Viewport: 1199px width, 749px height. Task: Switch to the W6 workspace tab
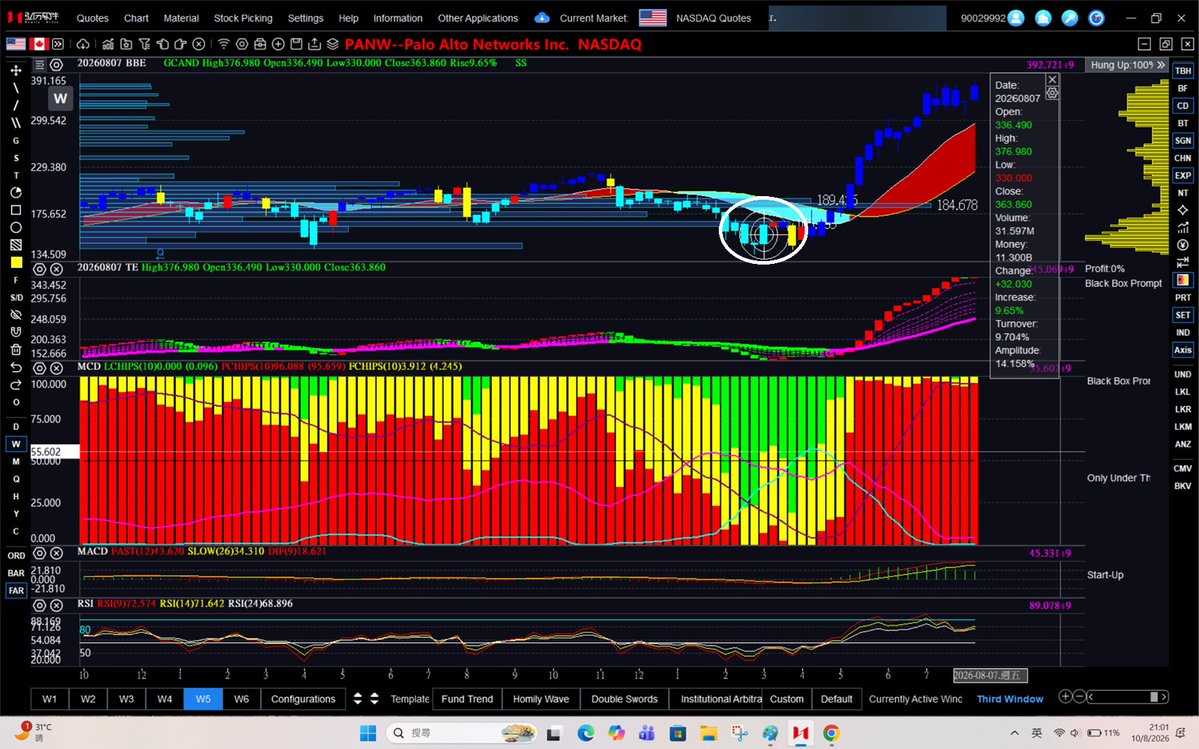[242, 699]
